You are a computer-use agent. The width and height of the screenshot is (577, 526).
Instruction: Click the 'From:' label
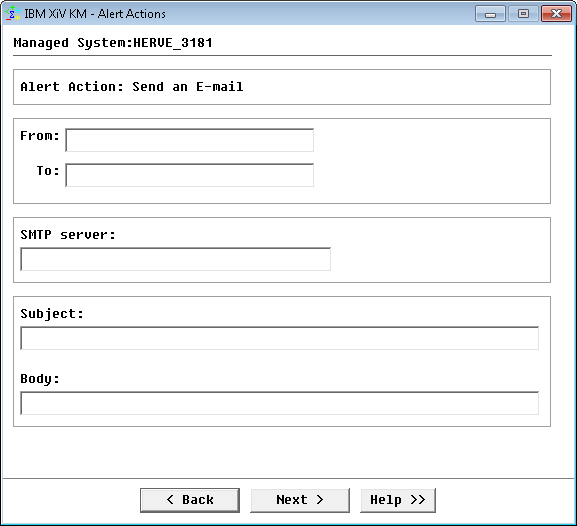pyautogui.click(x=40, y=136)
